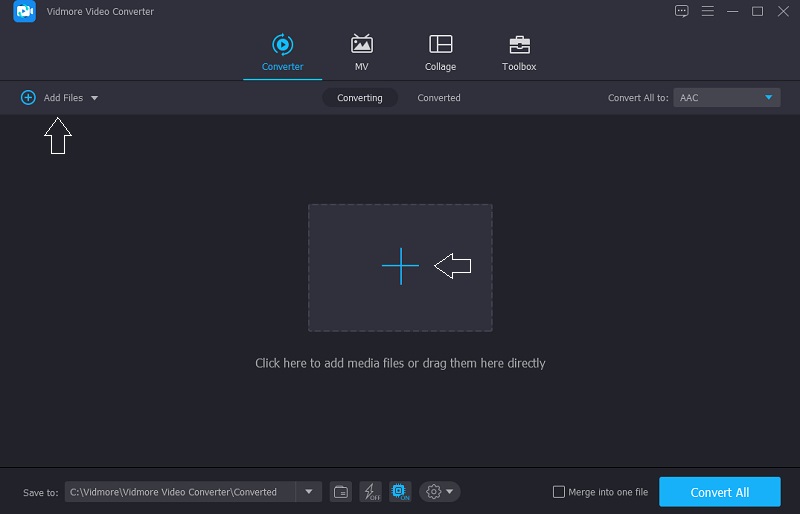Open the Collage tab
The image size is (800, 514).
[x=440, y=53]
